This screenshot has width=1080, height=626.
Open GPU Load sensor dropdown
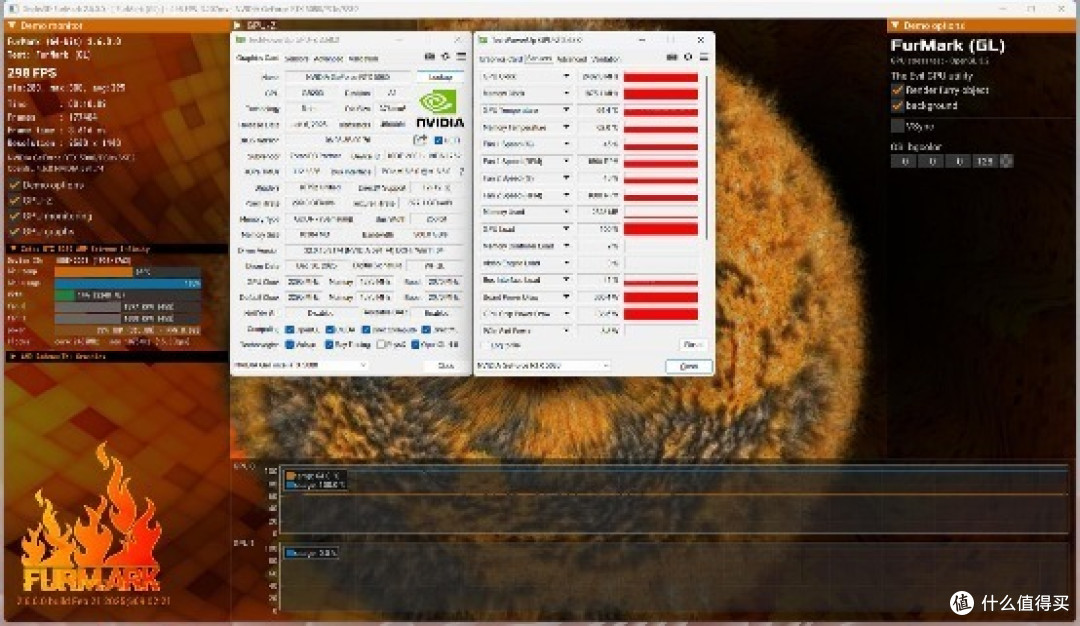point(566,229)
